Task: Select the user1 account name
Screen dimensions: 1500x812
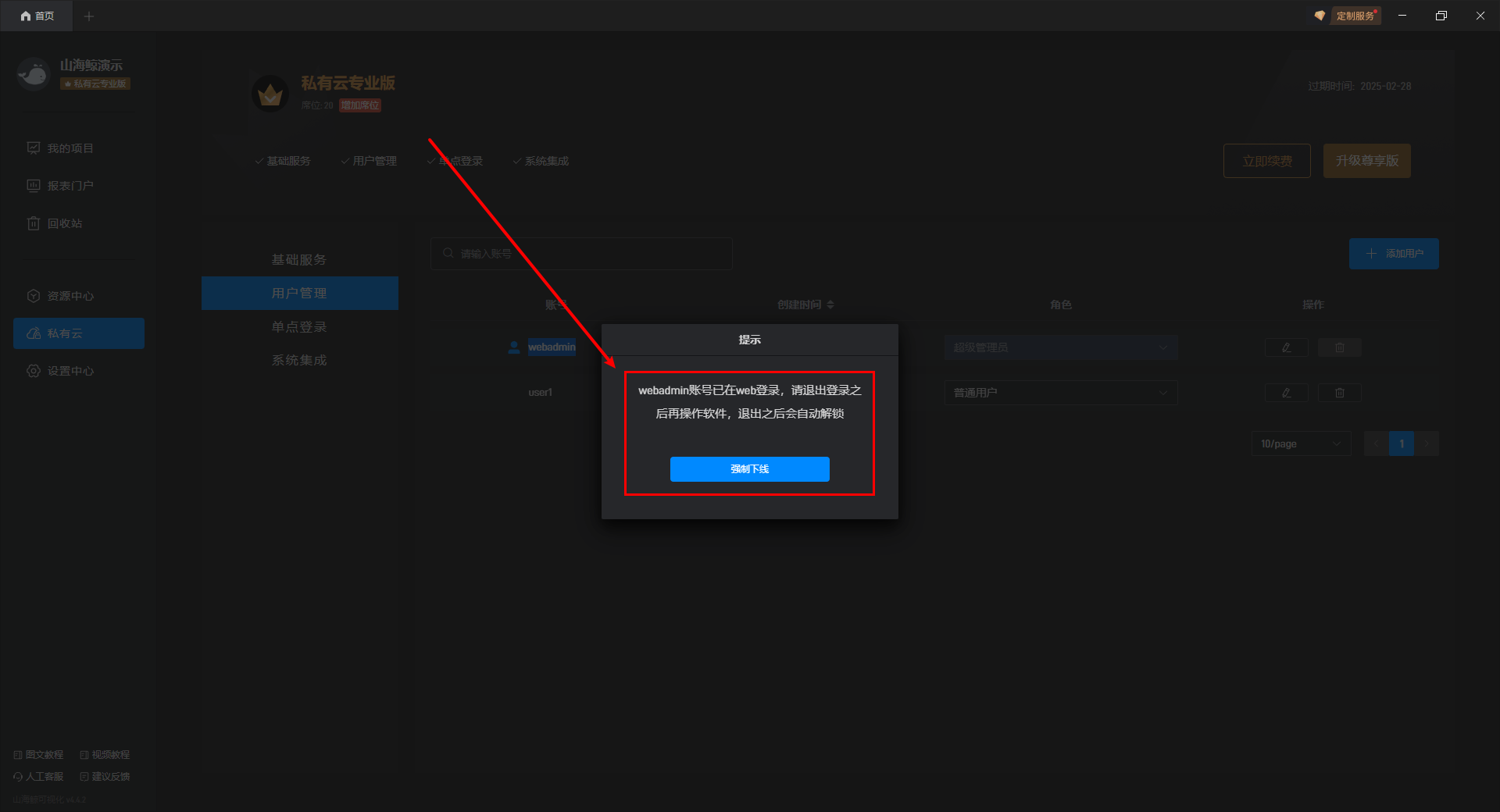Action: [x=540, y=393]
